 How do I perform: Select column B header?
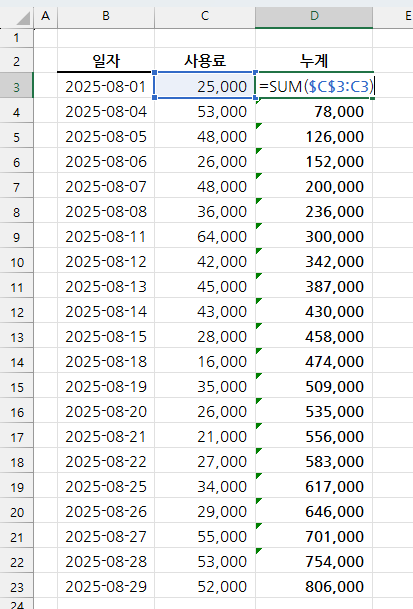pos(106,17)
